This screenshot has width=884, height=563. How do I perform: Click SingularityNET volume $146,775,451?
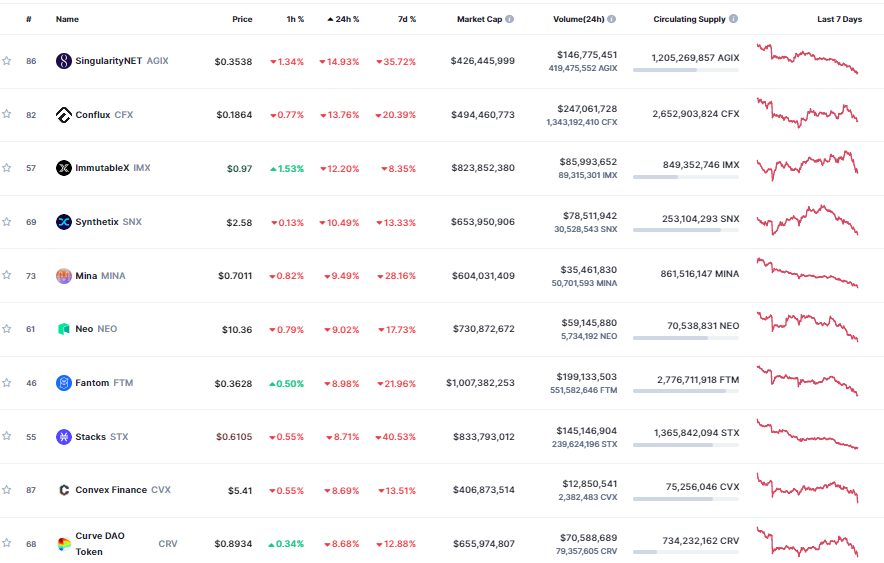587,55
